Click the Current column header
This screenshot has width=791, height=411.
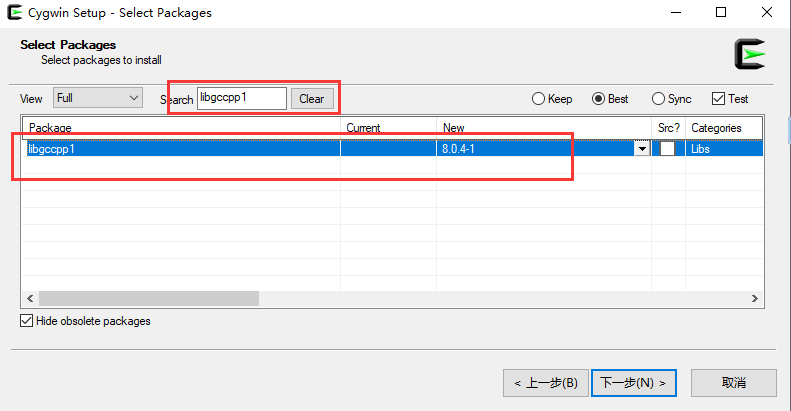pyautogui.click(x=388, y=128)
